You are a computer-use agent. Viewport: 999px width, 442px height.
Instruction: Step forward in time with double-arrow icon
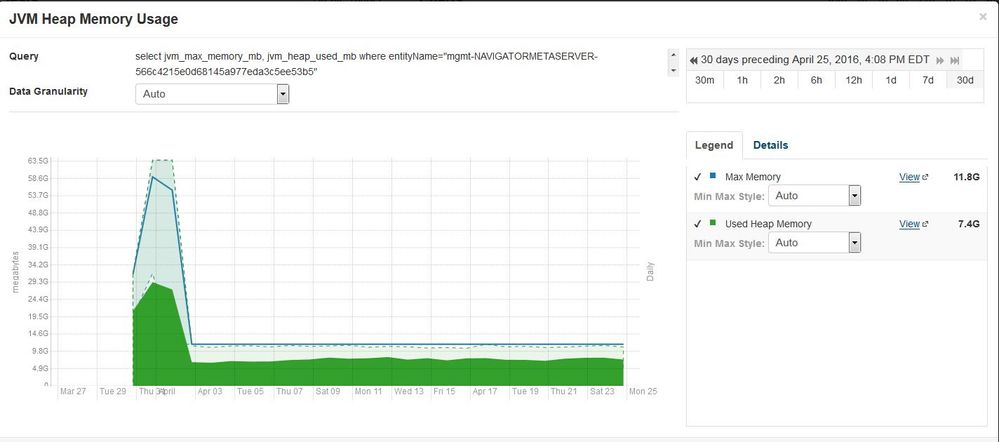pyautogui.click(x=940, y=61)
